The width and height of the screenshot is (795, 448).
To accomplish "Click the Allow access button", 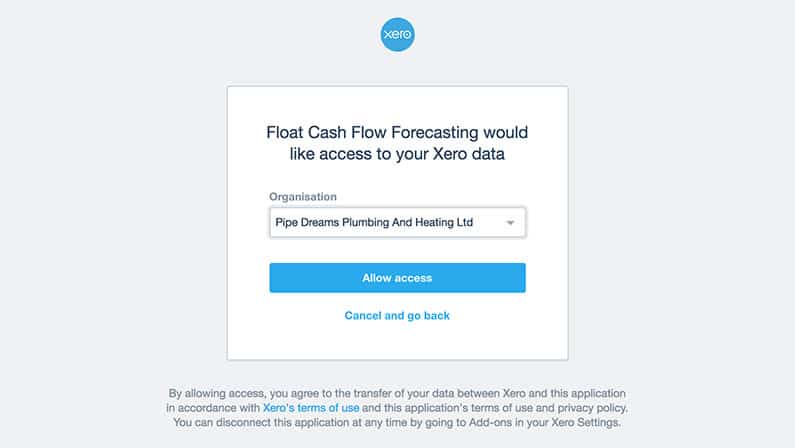I will (398, 278).
